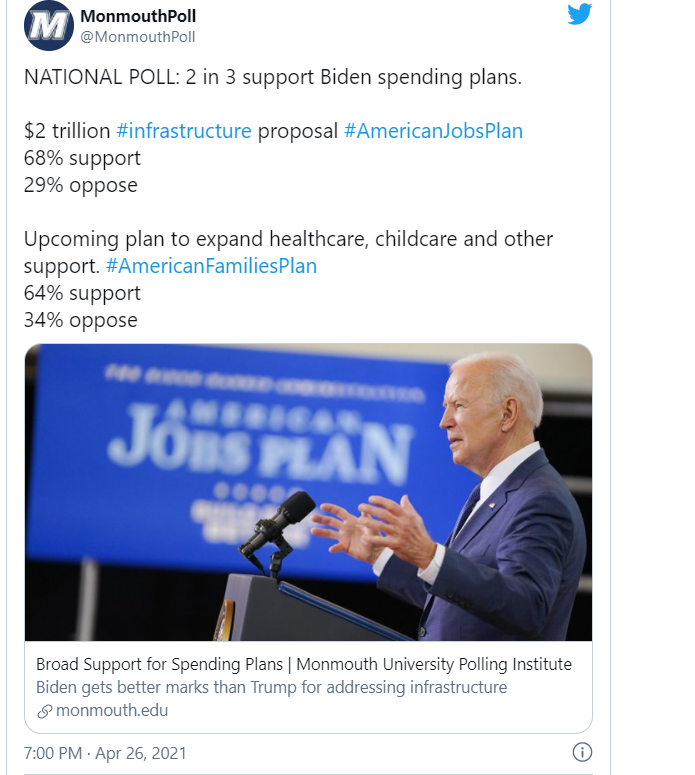Open the Broad Support for Spending Plans headline

tap(304, 664)
